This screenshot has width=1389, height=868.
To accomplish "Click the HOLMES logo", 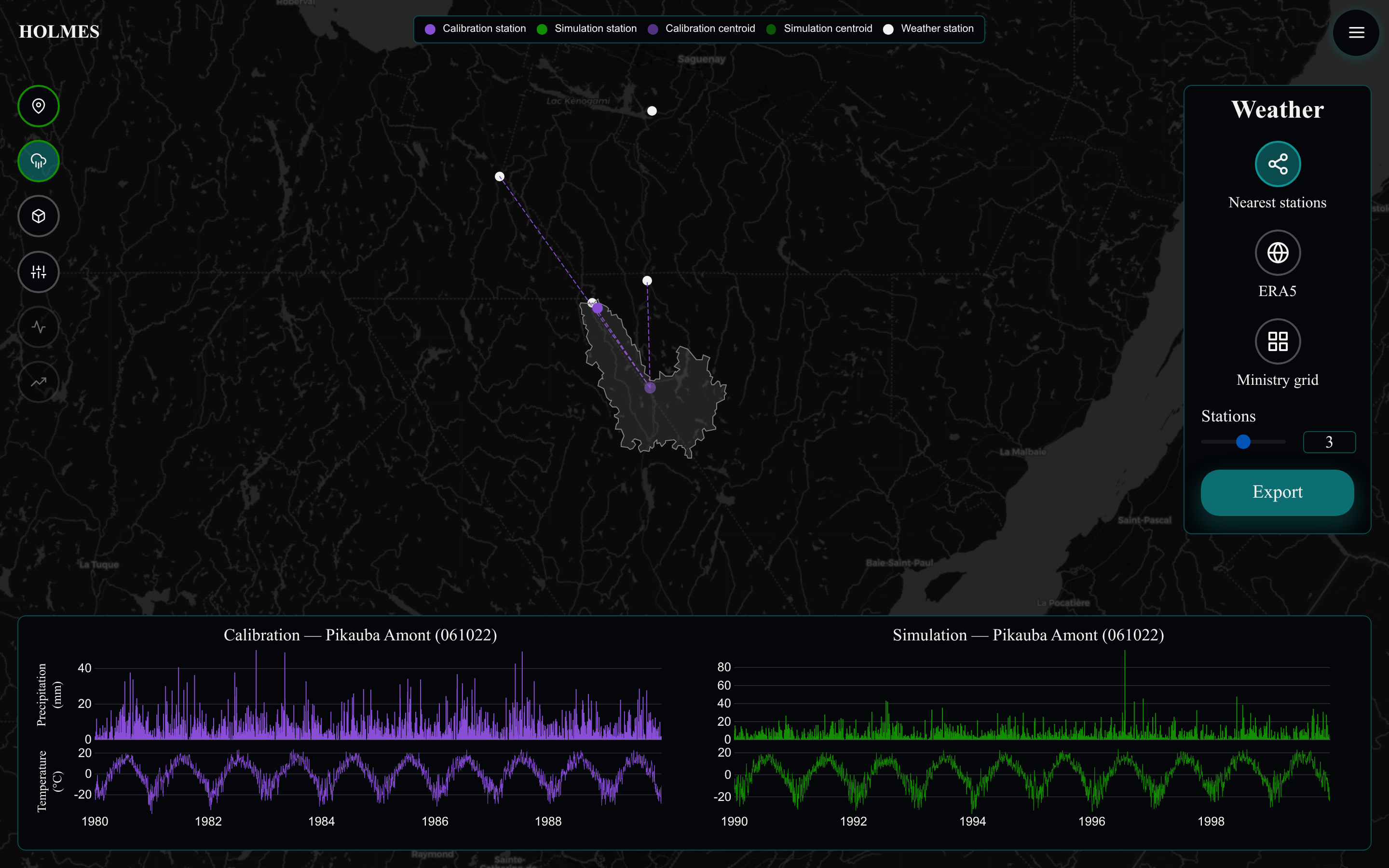I will coord(59,31).
